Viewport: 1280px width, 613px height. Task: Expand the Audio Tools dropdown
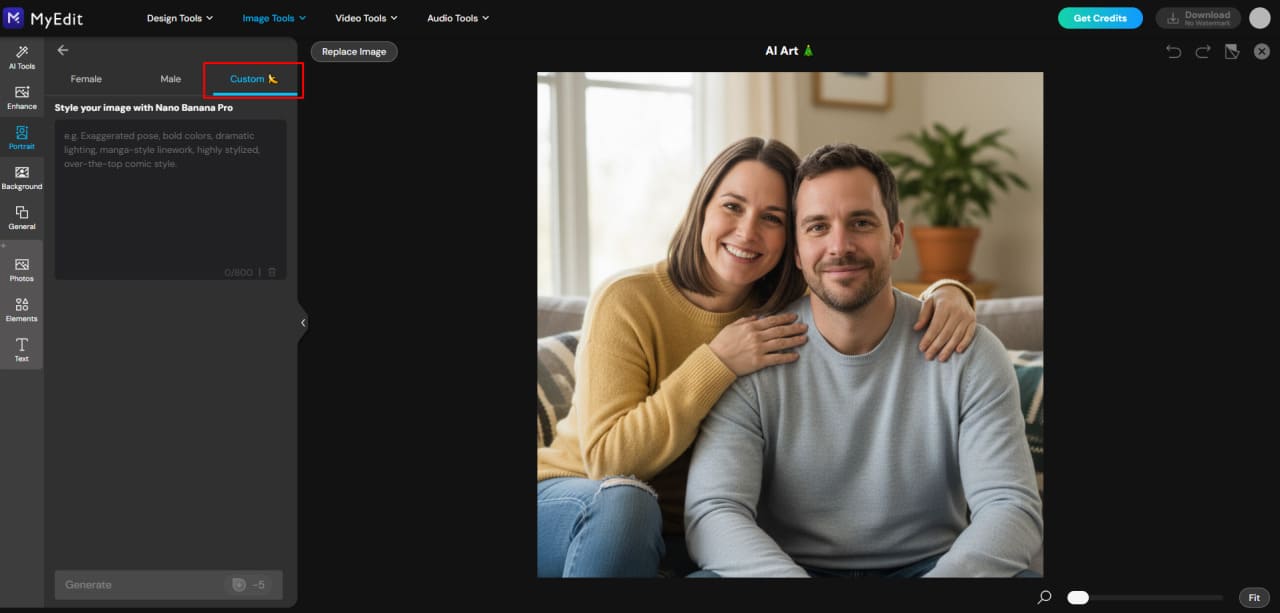(x=456, y=17)
